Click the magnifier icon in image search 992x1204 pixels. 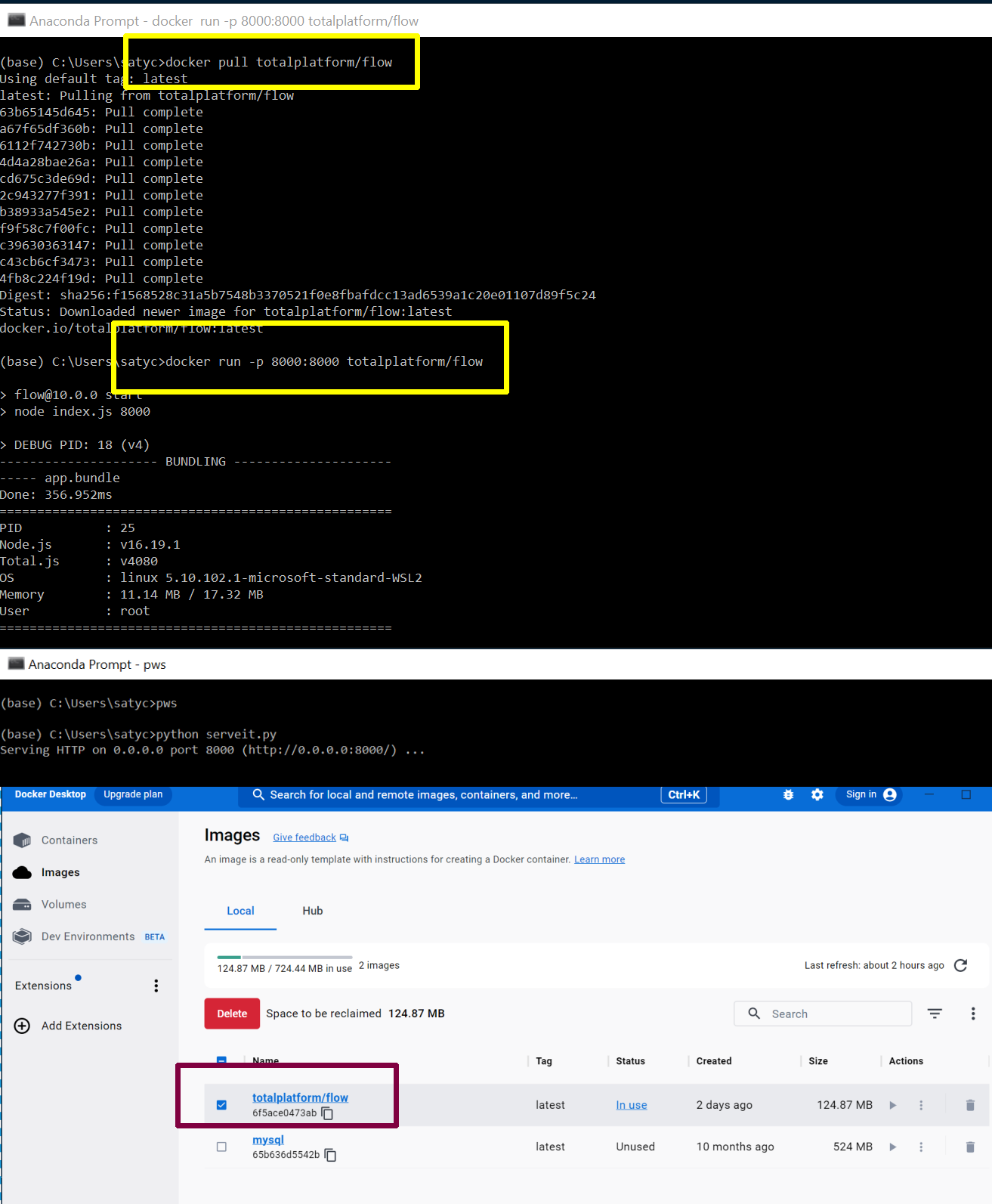tap(754, 1014)
